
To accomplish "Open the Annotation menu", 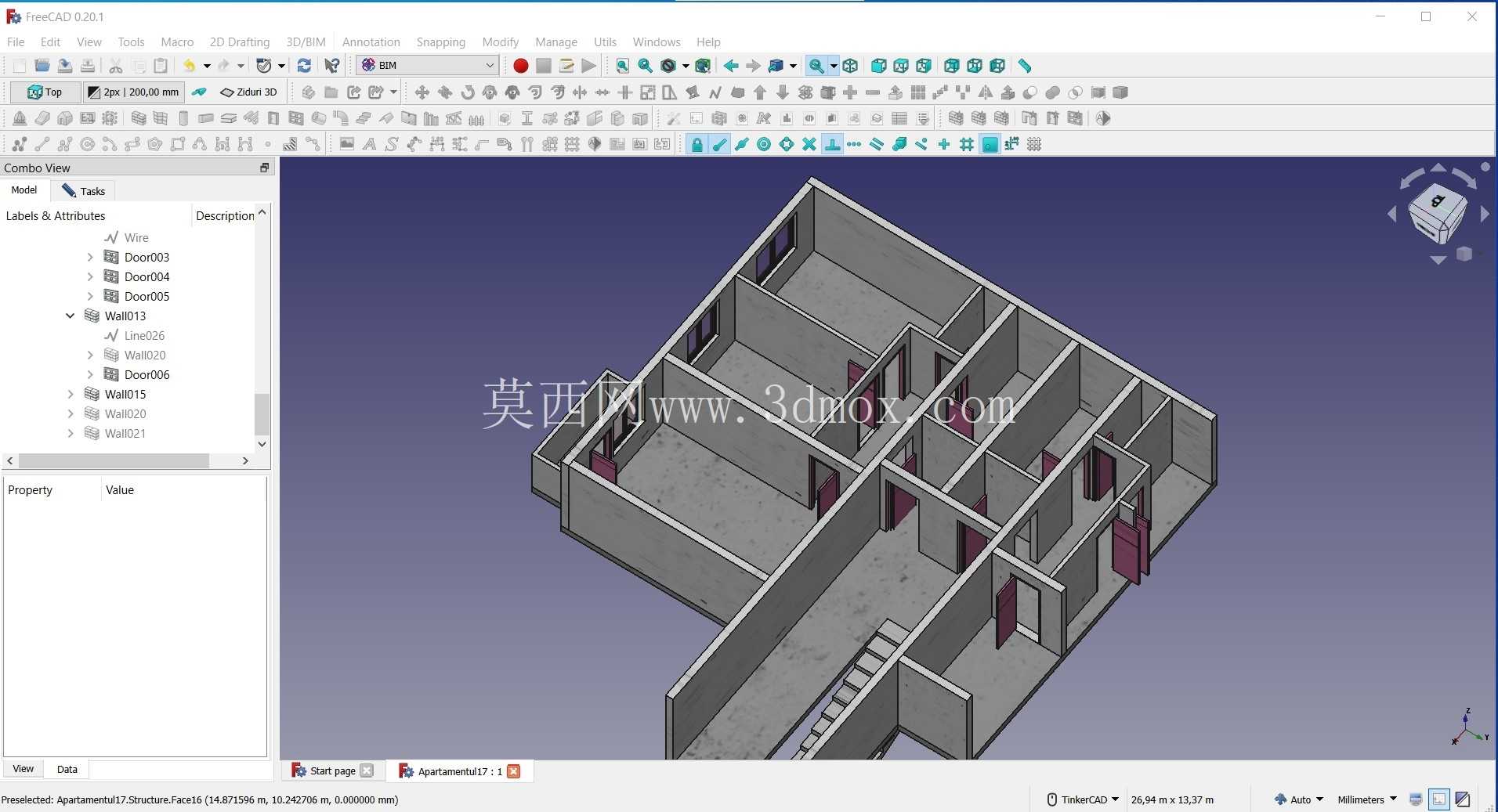I will click(x=371, y=42).
